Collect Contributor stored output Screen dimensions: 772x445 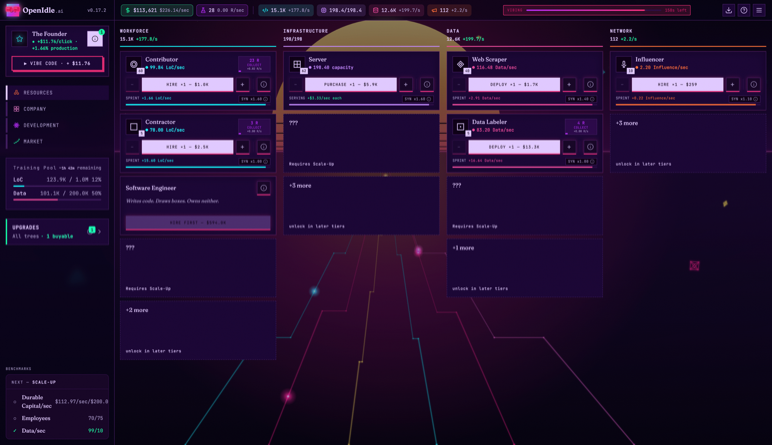click(254, 64)
